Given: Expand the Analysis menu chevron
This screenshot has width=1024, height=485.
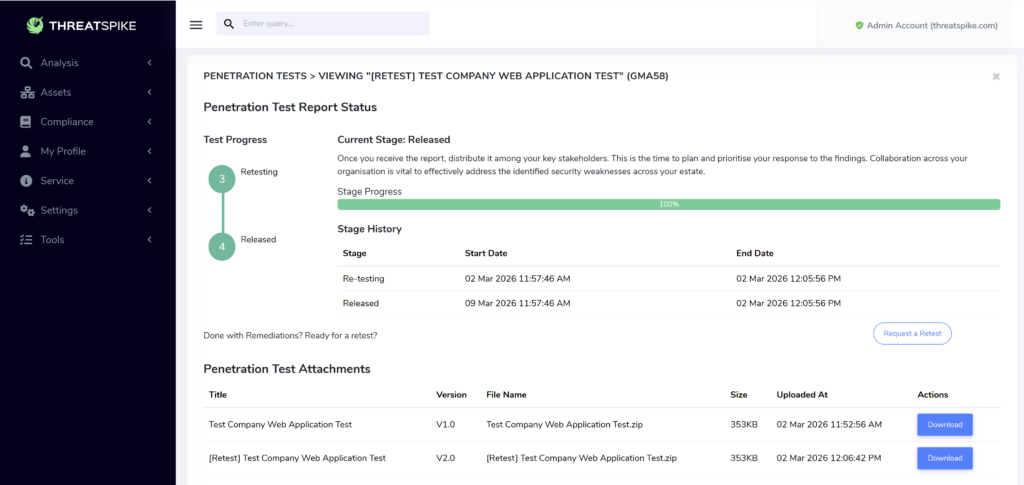Looking at the screenshot, I should point(149,63).
